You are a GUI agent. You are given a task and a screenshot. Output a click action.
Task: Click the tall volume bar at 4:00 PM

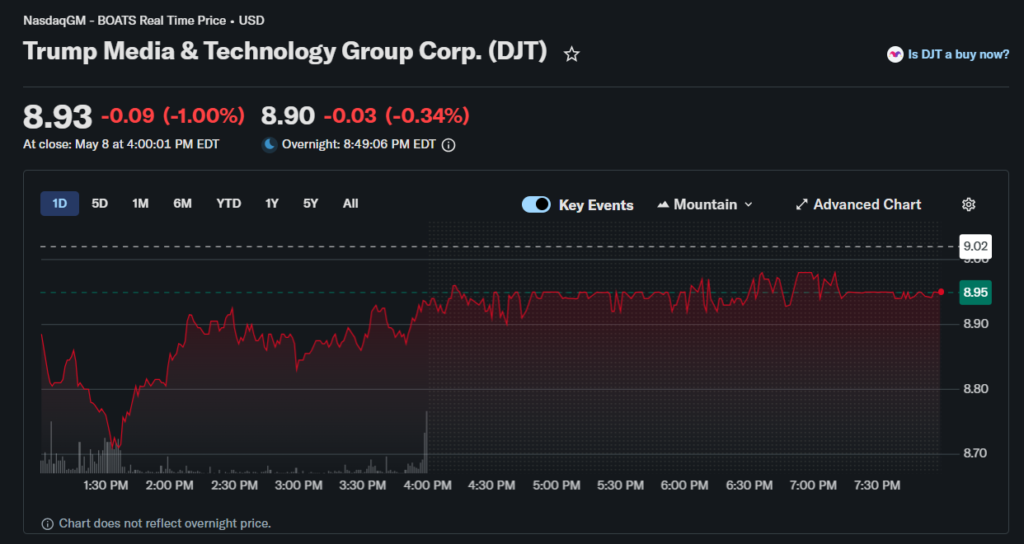tap(426, 442)
